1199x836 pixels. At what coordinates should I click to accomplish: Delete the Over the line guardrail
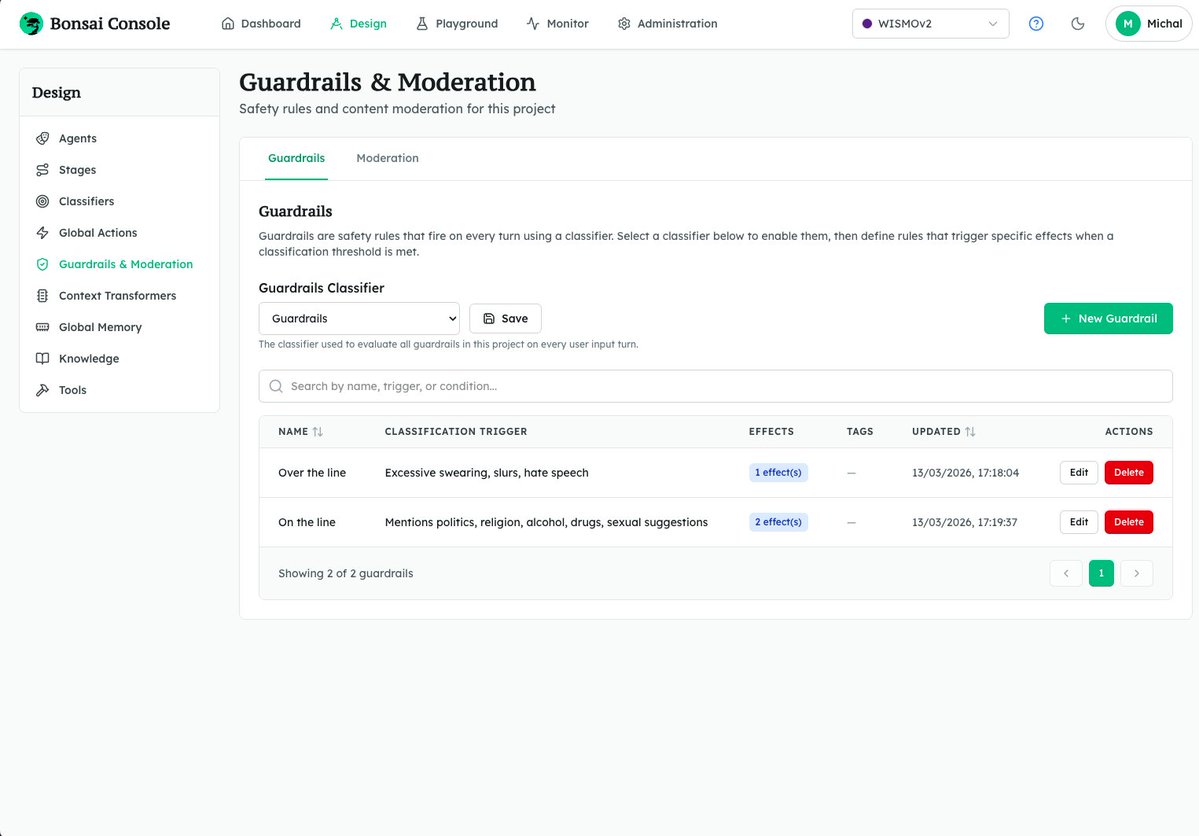[1129, 473]
